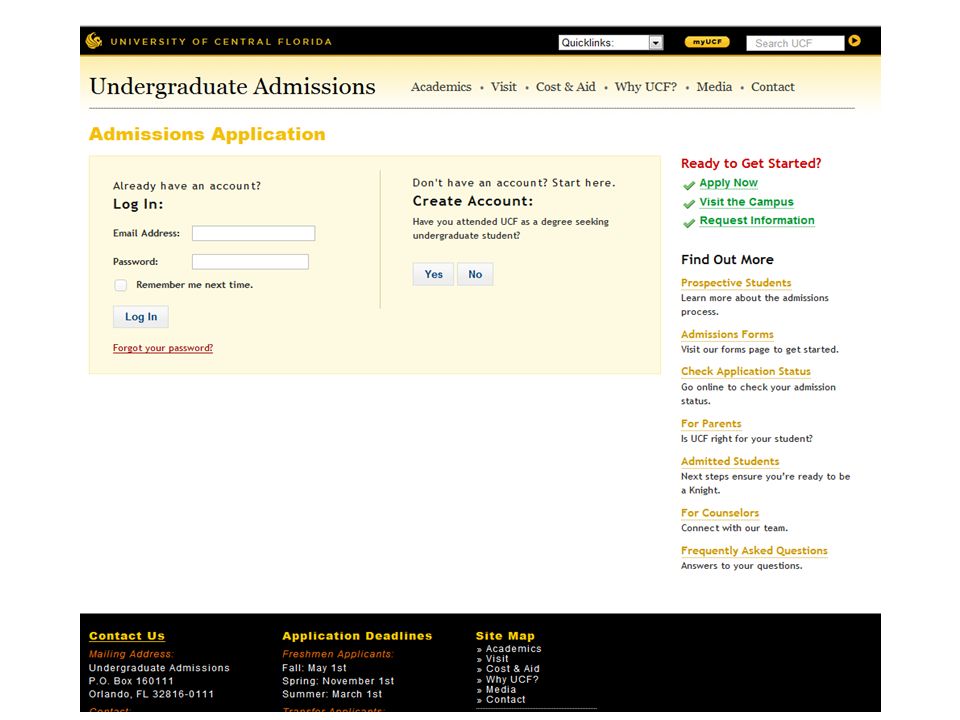
Task: Open the For Parents link
Action: (711, 424)
